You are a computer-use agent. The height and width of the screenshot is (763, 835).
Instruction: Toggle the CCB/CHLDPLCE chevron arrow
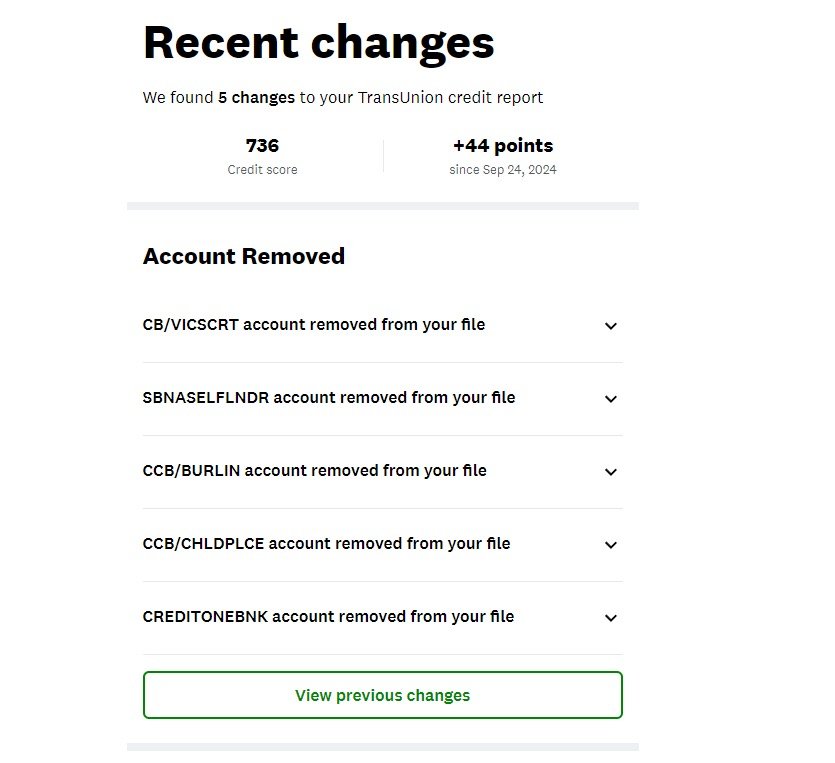(x=611, y=545)
